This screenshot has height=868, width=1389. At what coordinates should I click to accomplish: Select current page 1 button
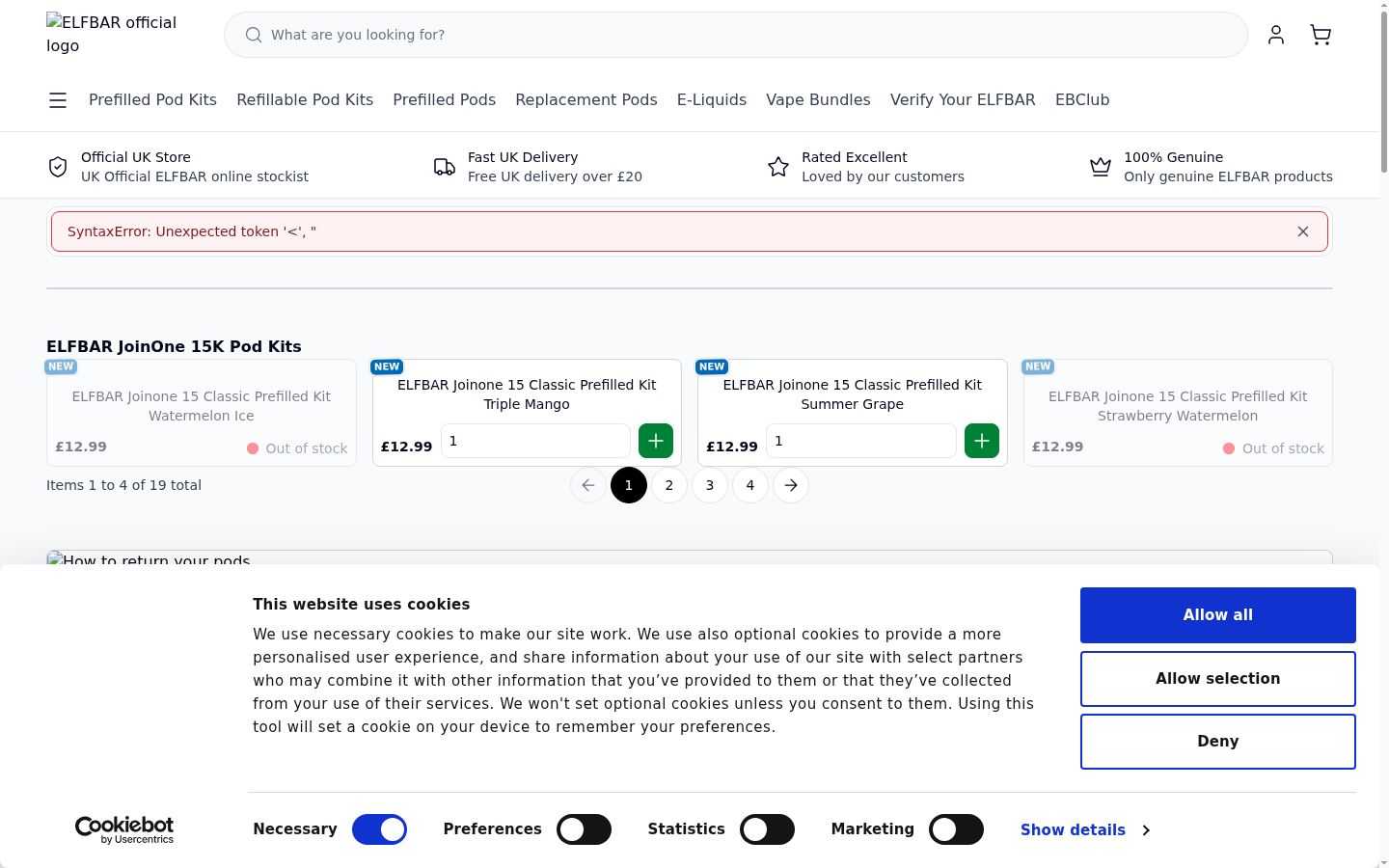tap(629, 485)
